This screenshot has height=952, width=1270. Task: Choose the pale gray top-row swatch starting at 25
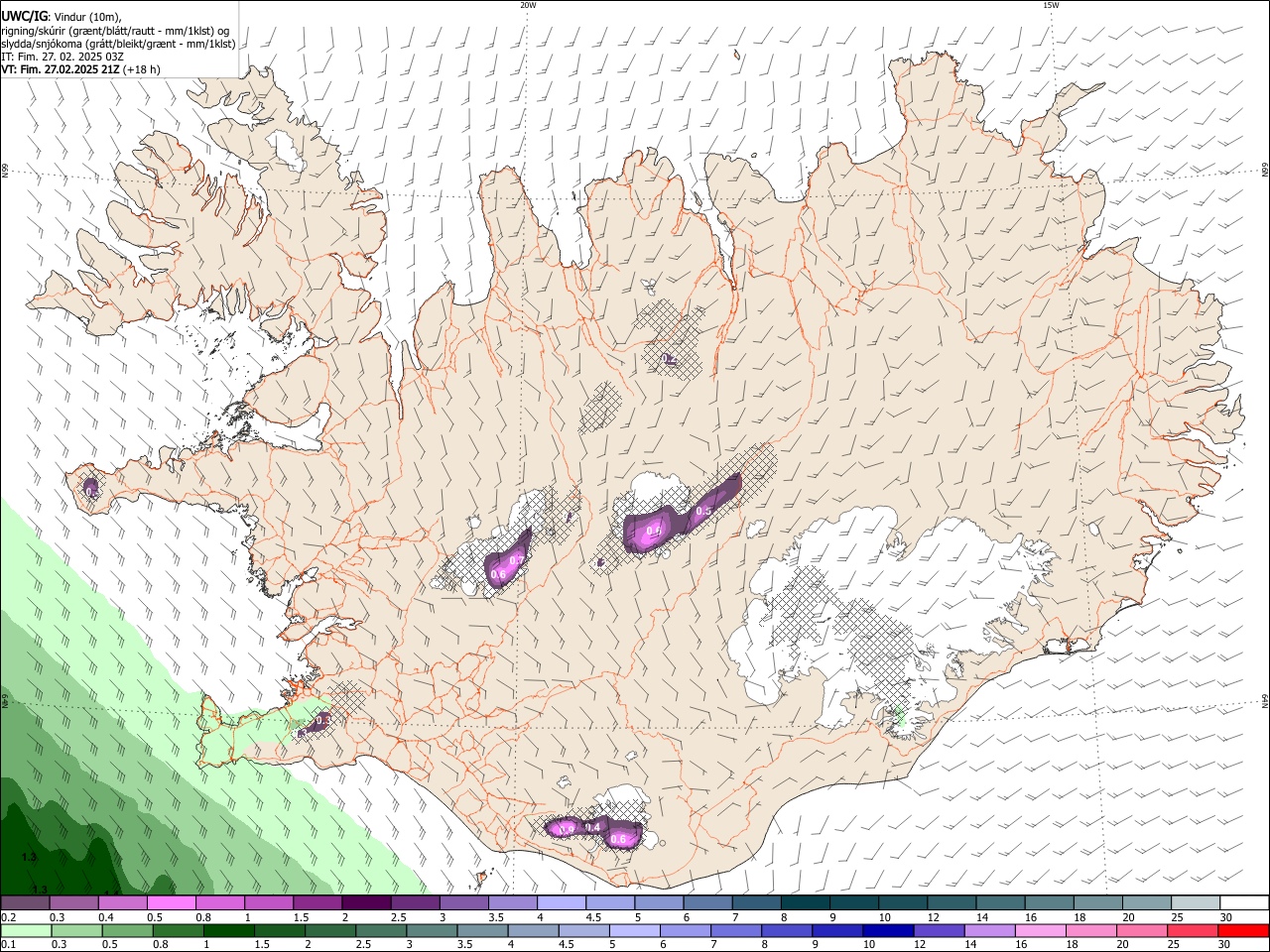[x=1196, y=903]
